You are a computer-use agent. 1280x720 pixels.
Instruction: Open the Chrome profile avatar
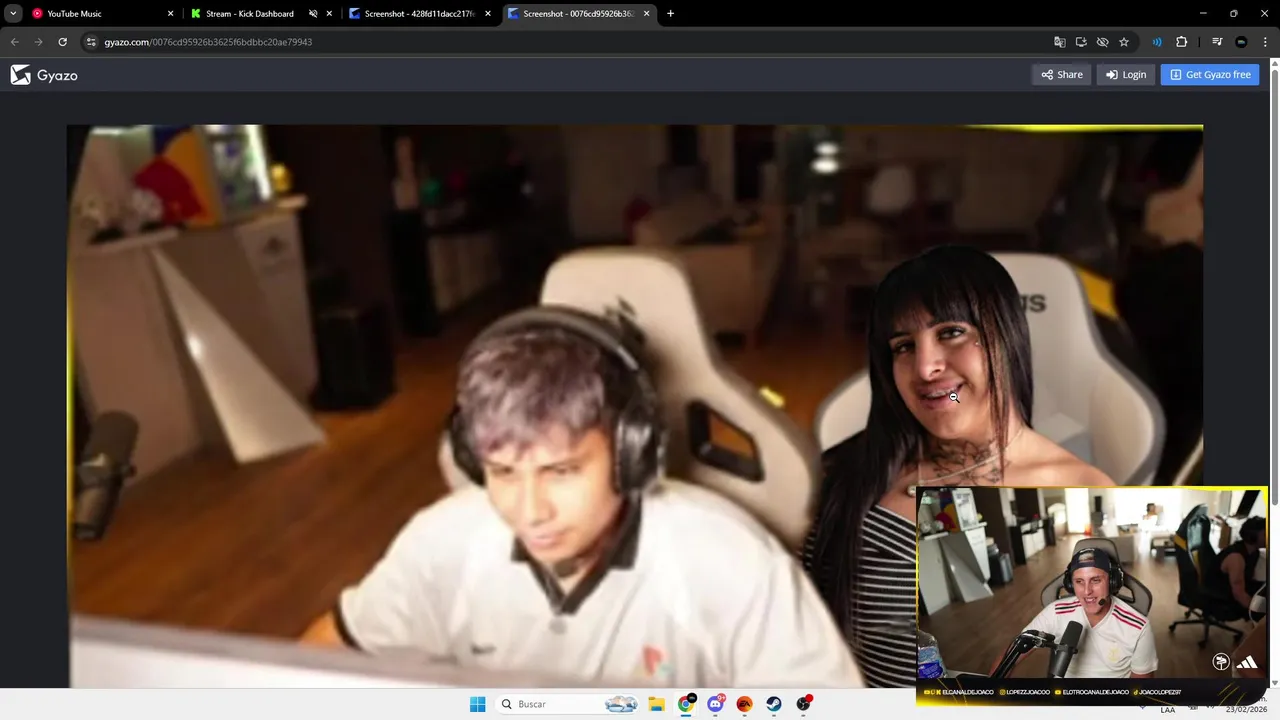pos(1241,42)
